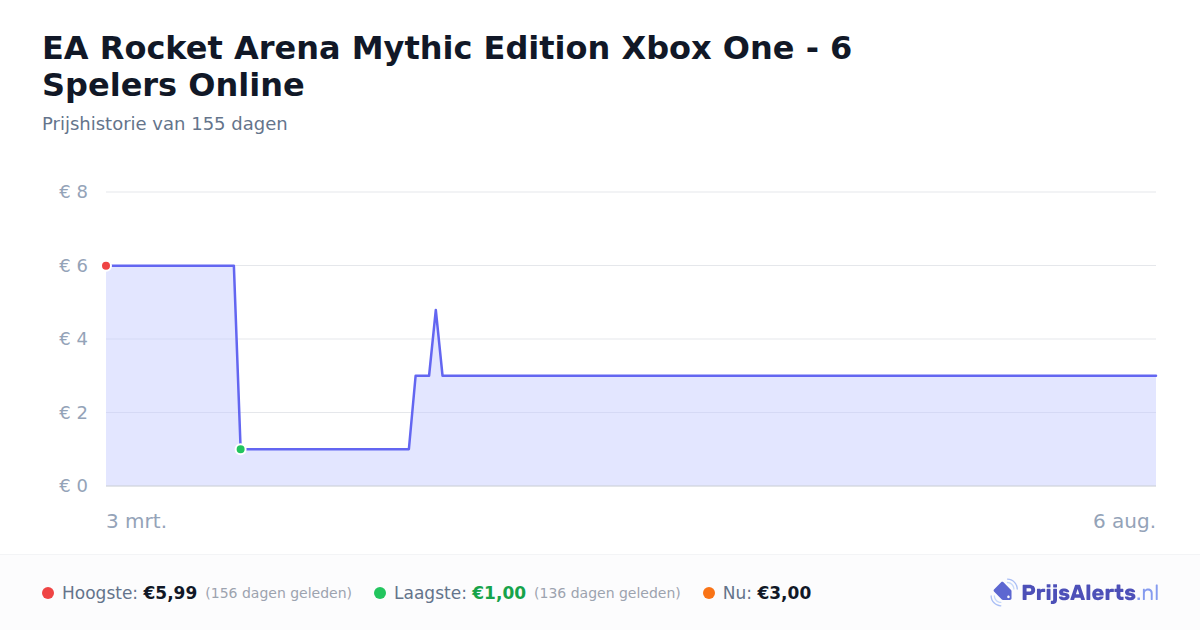
Task: Click the Nu €3,00 current price
Action: tap(784, 593)
